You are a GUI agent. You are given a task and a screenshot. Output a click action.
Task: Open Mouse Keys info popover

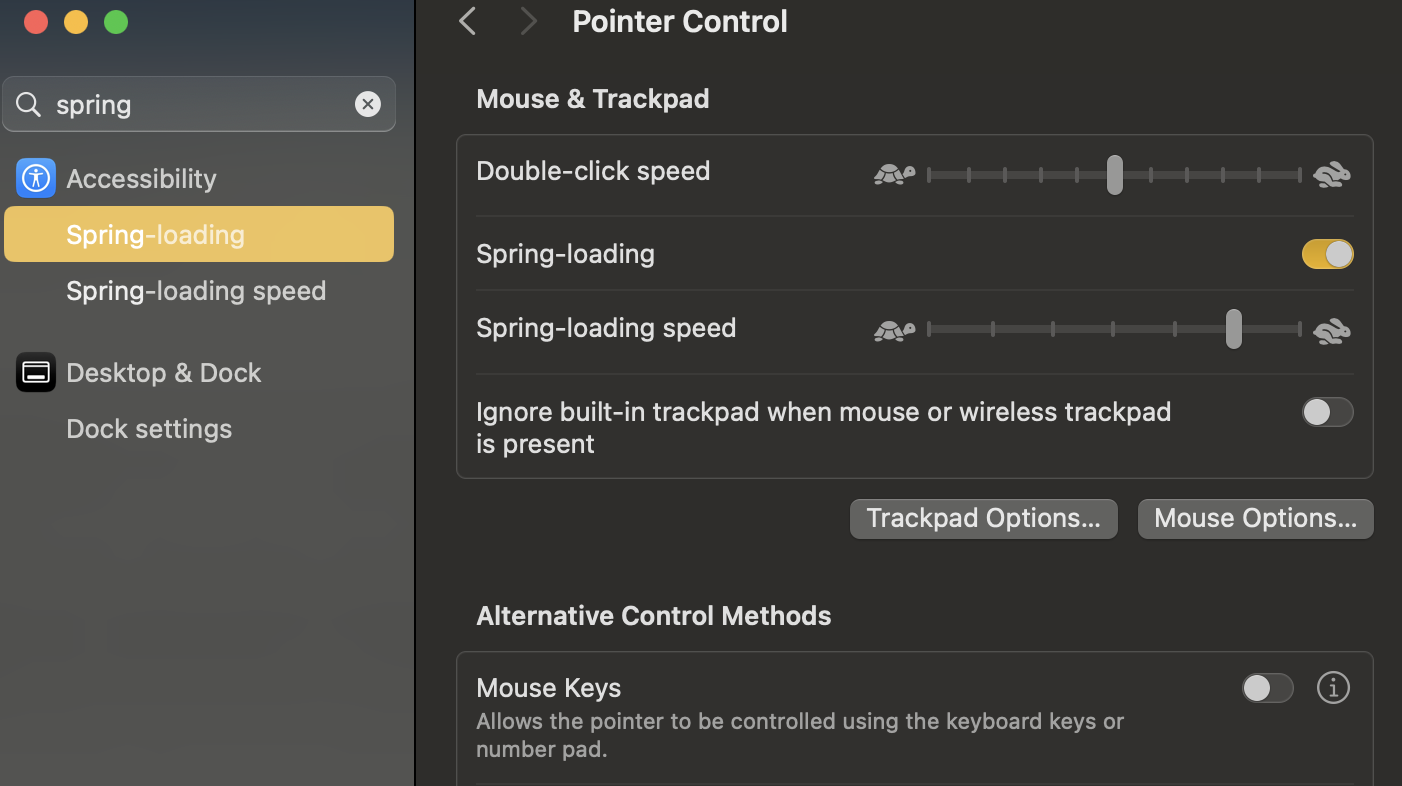tap(1333, 687)
